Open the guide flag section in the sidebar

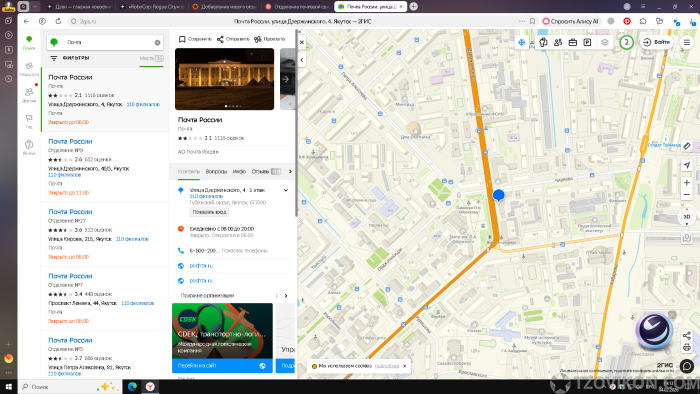[x=29, y=121]
